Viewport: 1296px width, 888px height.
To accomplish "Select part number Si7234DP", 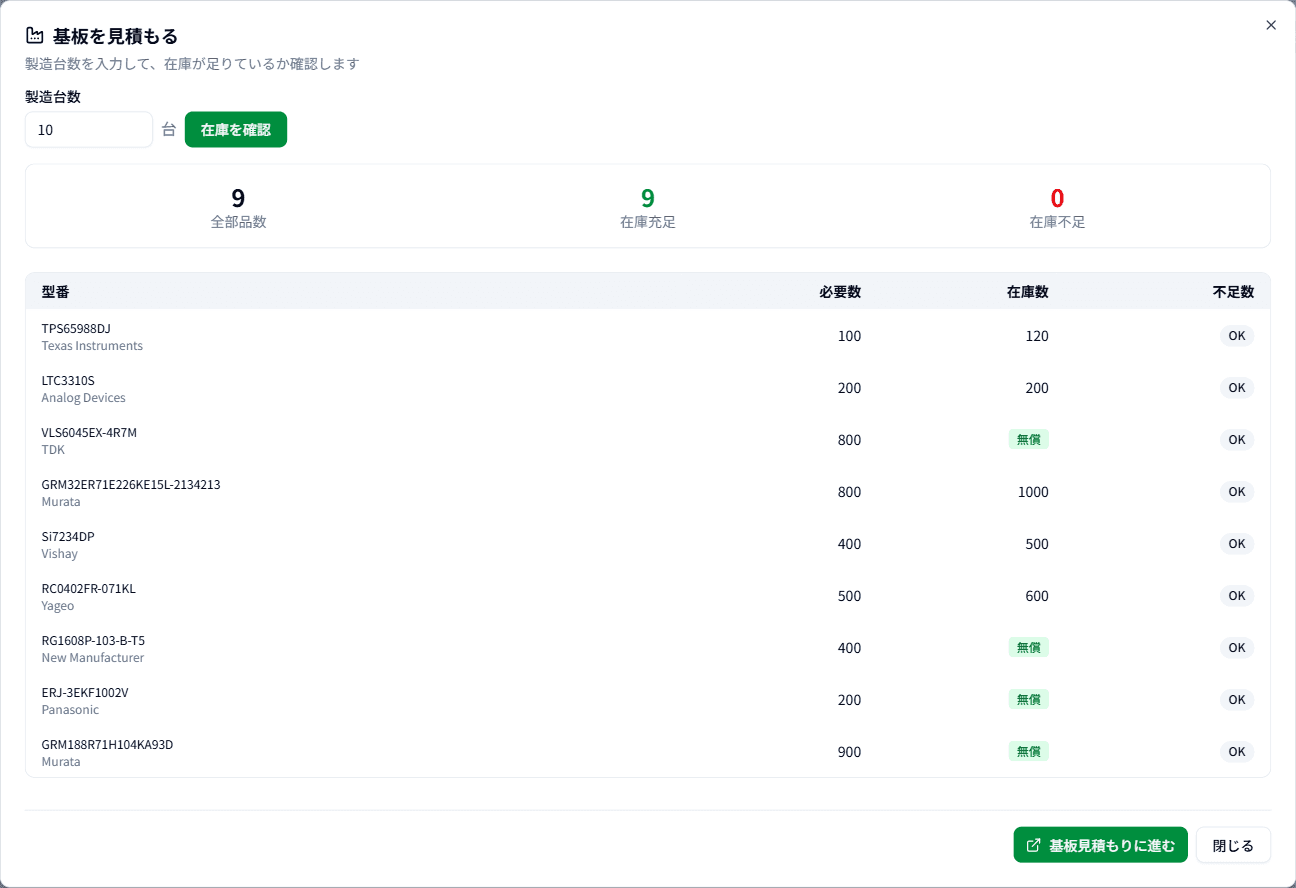I will pos(68,536).
